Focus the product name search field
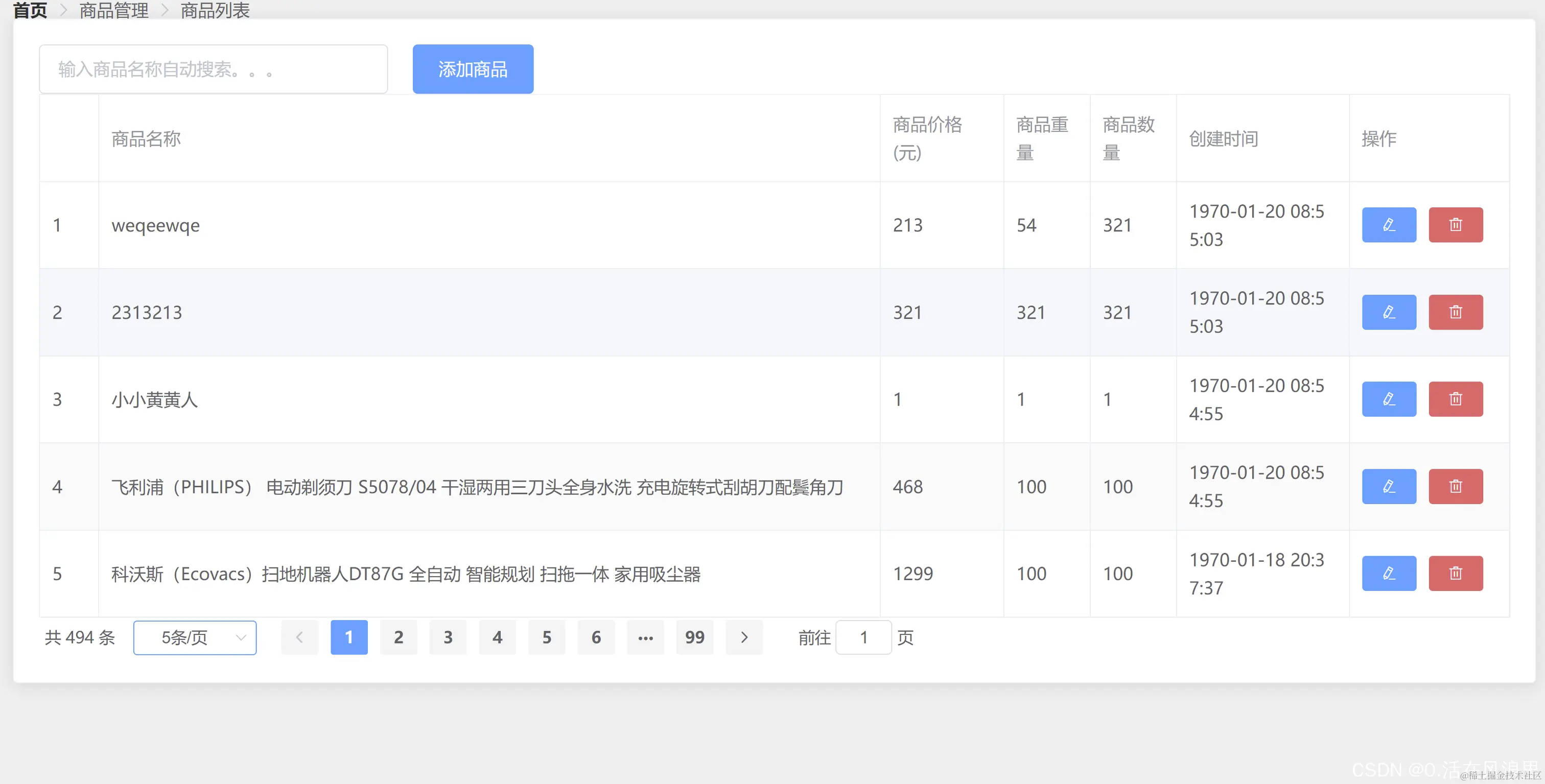This screenshot has width=1545, height=784. point(213,69)
